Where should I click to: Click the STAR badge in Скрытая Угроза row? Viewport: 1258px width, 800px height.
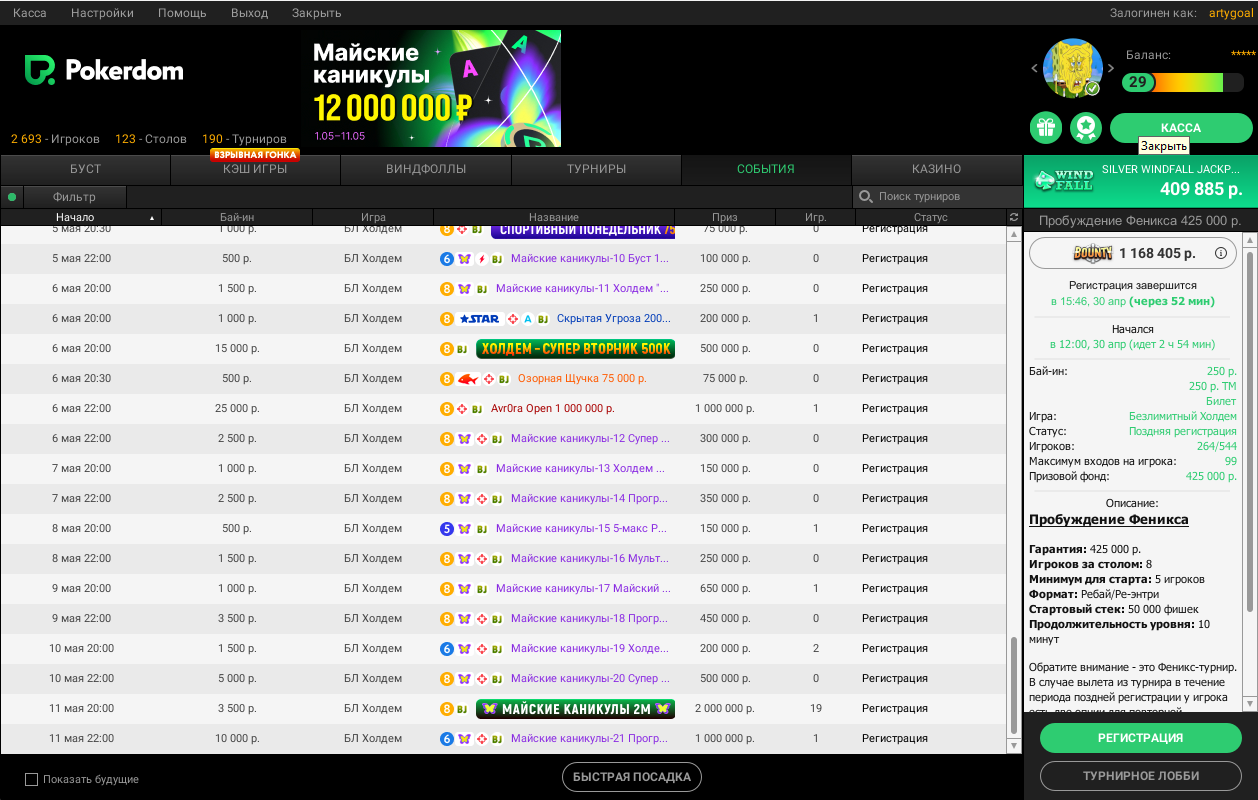click(x=479, y=319)
